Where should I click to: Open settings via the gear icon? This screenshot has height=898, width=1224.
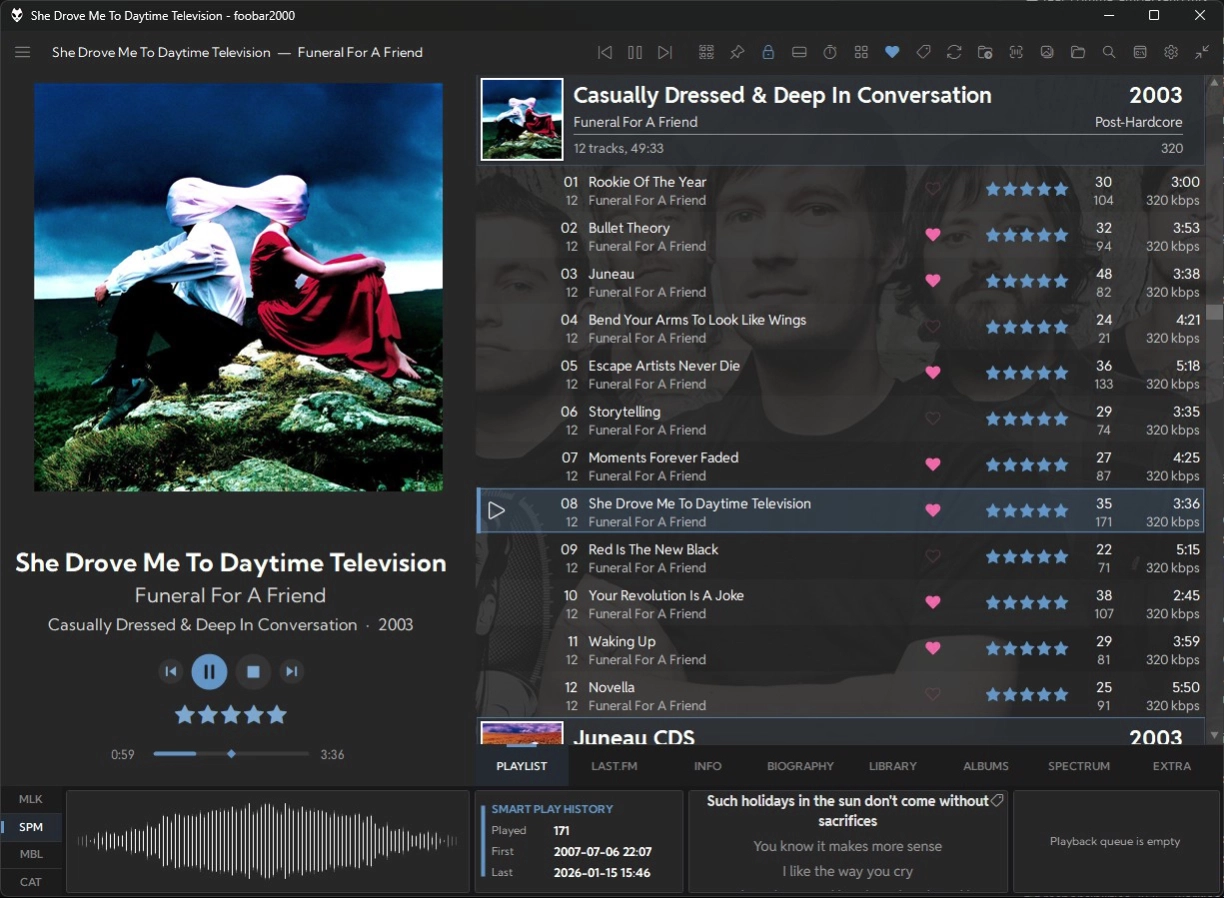coord(1171,52)
